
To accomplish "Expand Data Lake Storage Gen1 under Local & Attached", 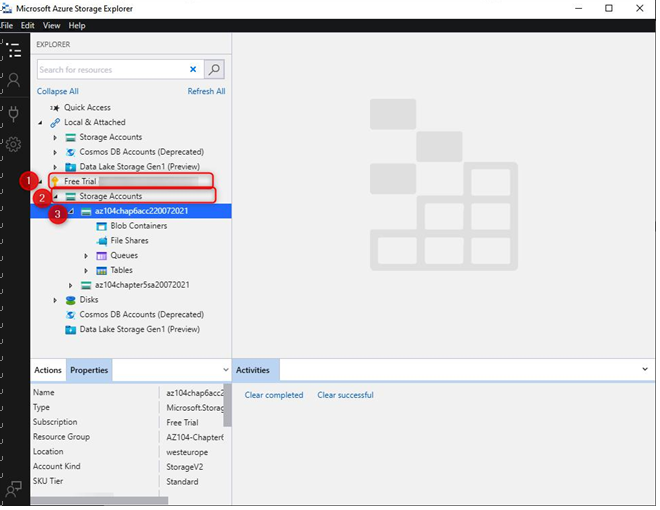I will tap(55, 167).
